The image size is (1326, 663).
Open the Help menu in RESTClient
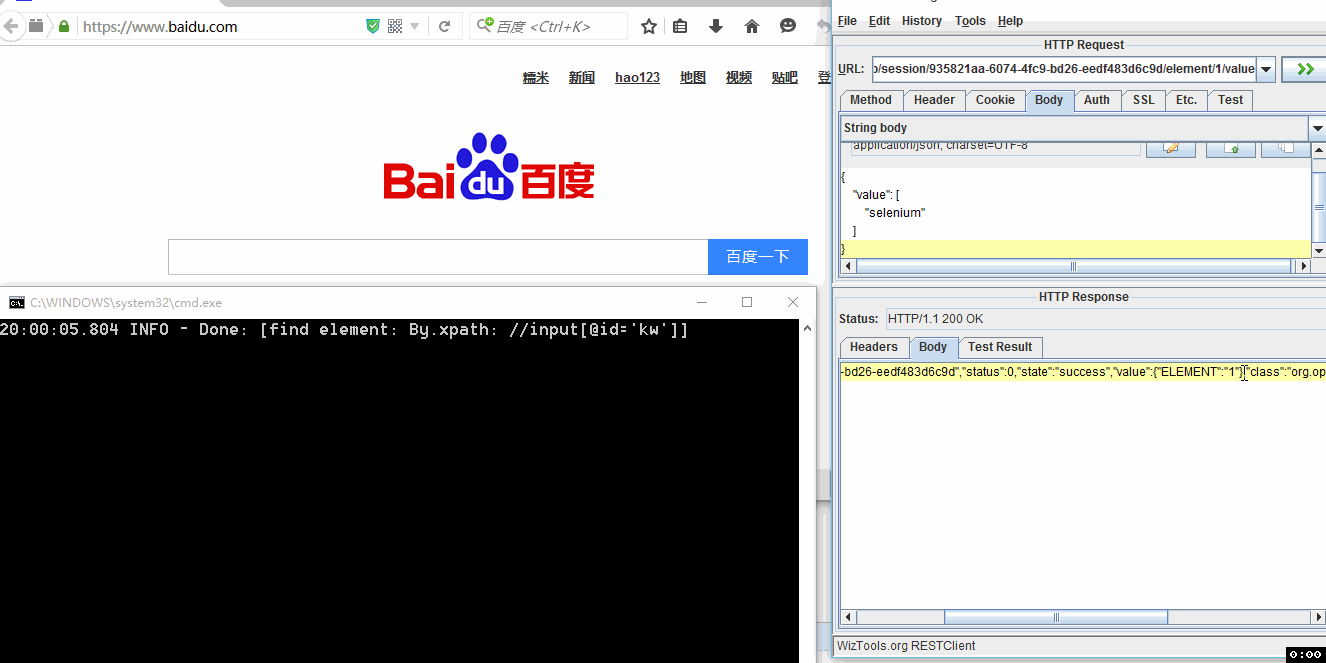[1010, 21]
